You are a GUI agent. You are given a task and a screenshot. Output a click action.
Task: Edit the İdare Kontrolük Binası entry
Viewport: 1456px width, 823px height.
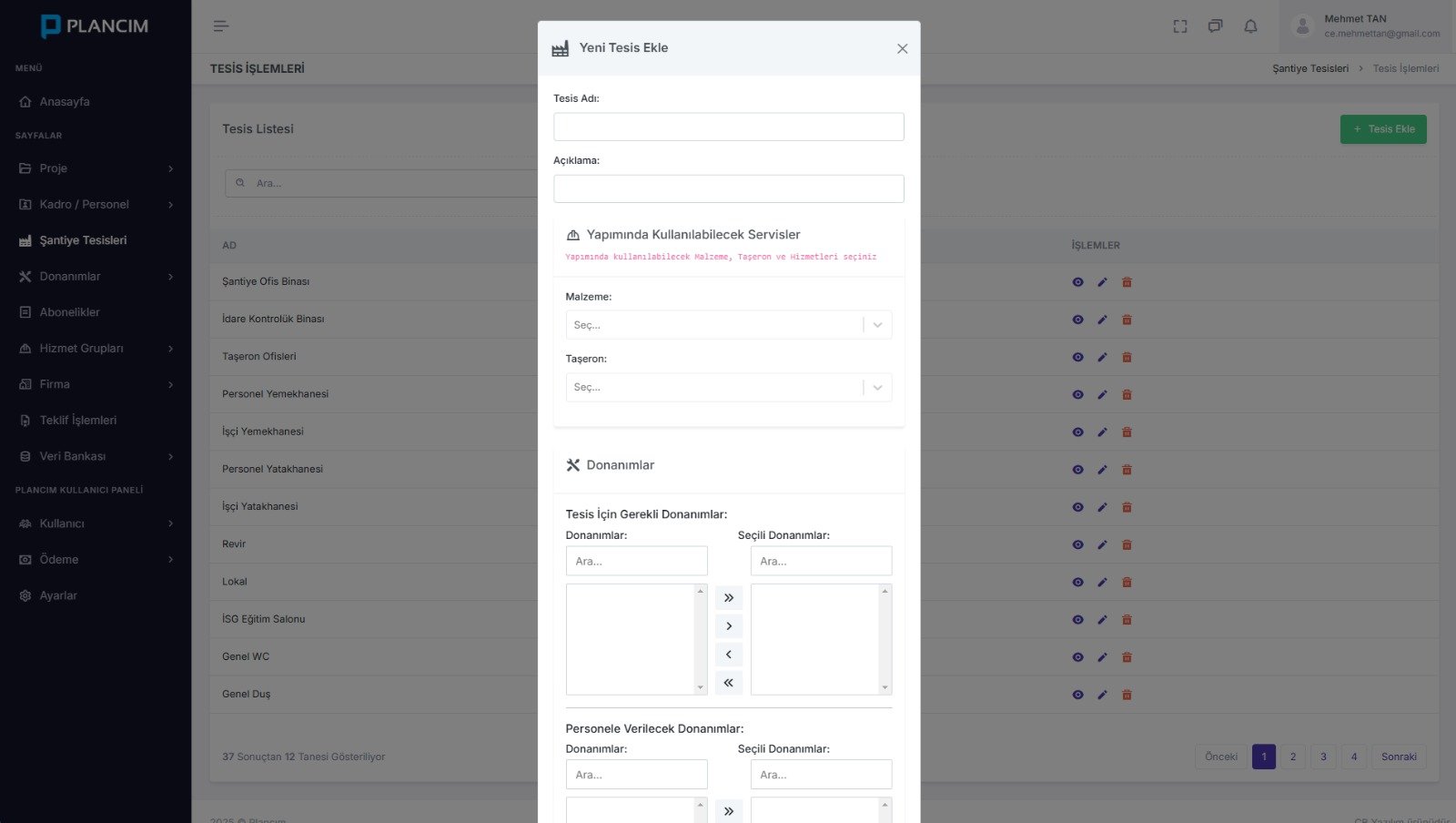pos(1102,320)
